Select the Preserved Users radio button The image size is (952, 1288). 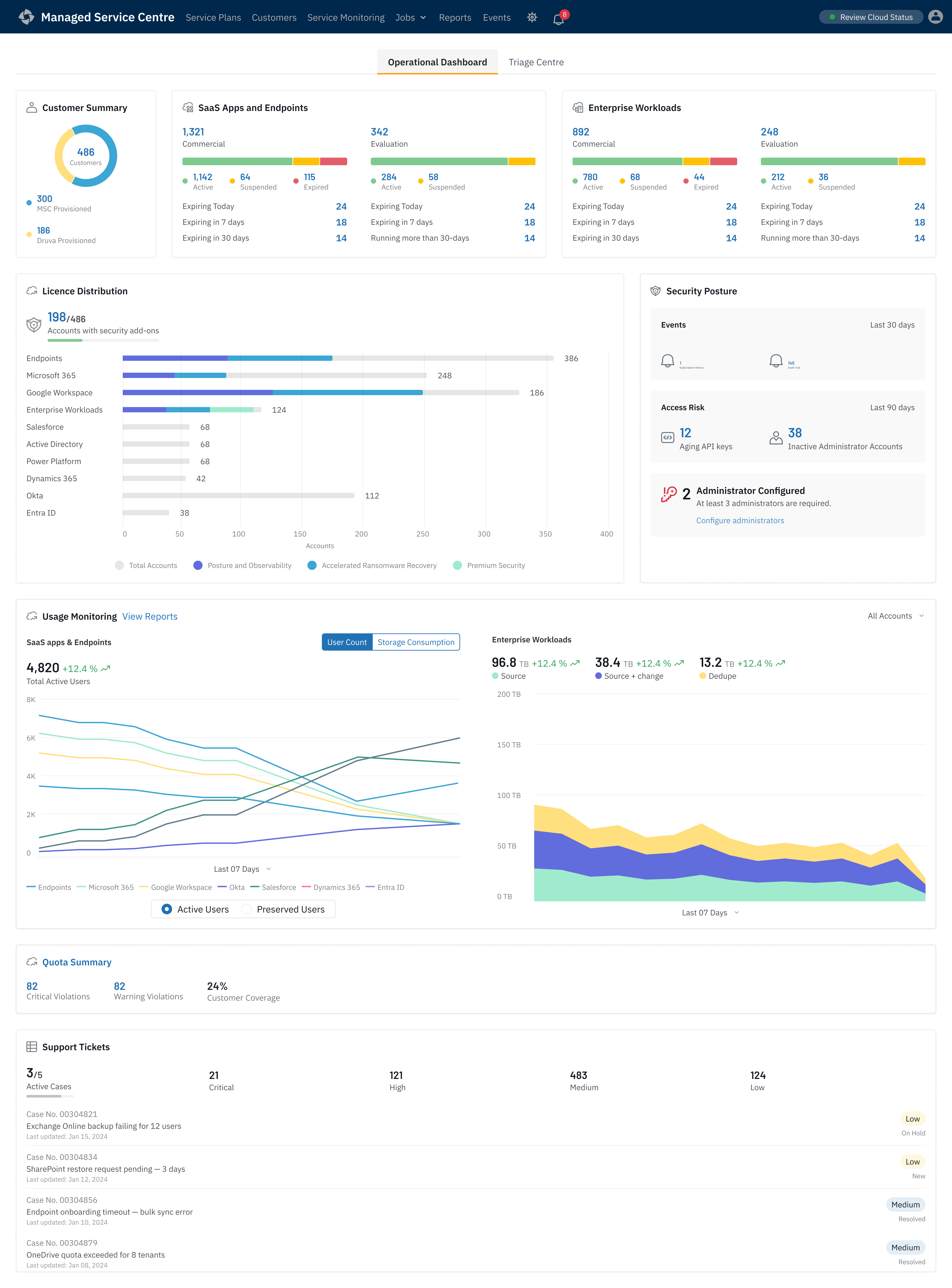[246, 909]
